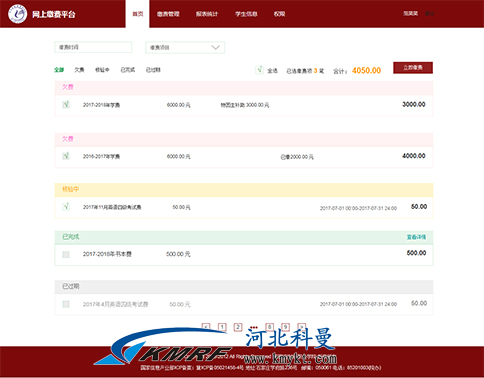Expand the 缴费项目 dropdown
Viewport: 484px width, 378px height.
(185, 47)
